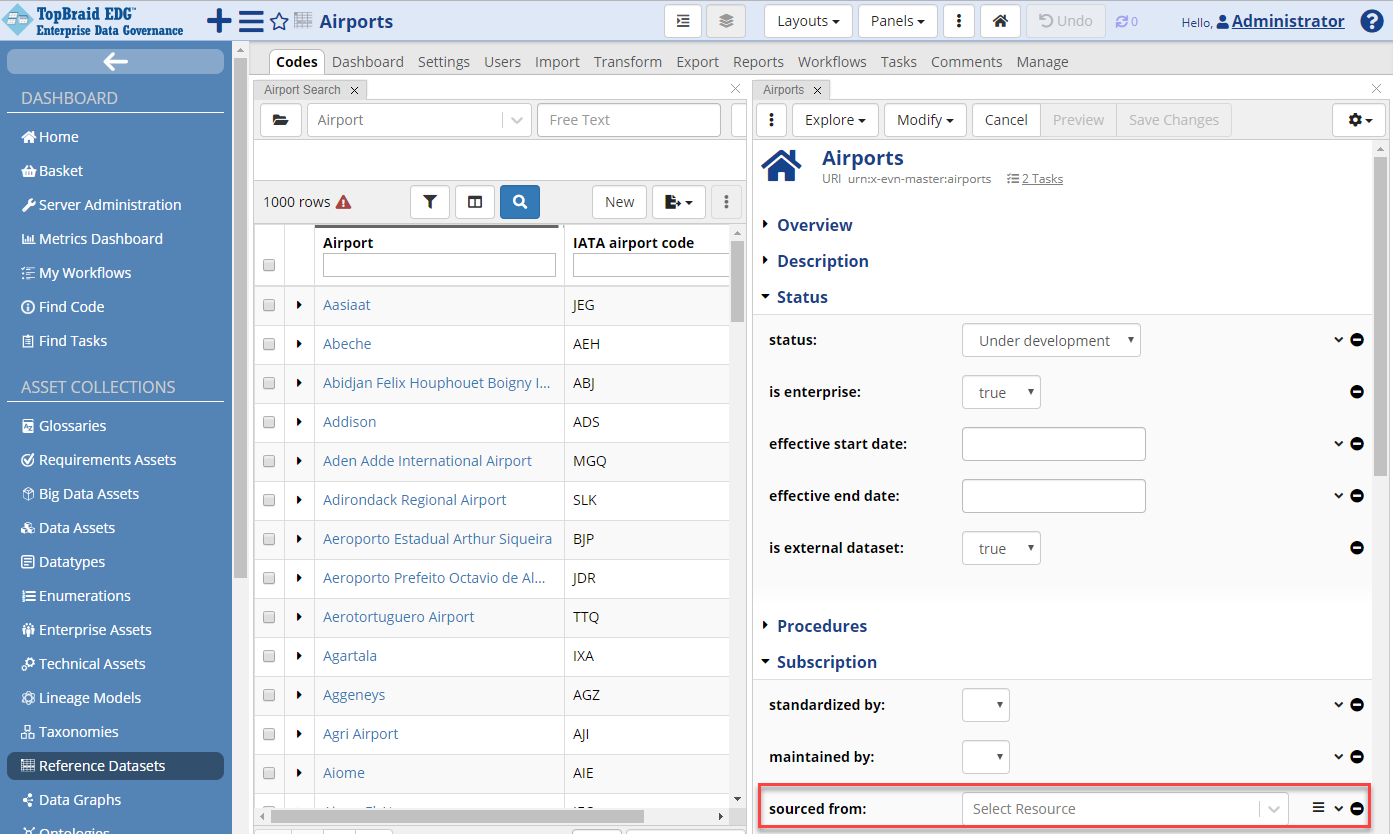Check the checkbox for Aasiaat row
This screenshot has width=1393, height=834.
269,305
